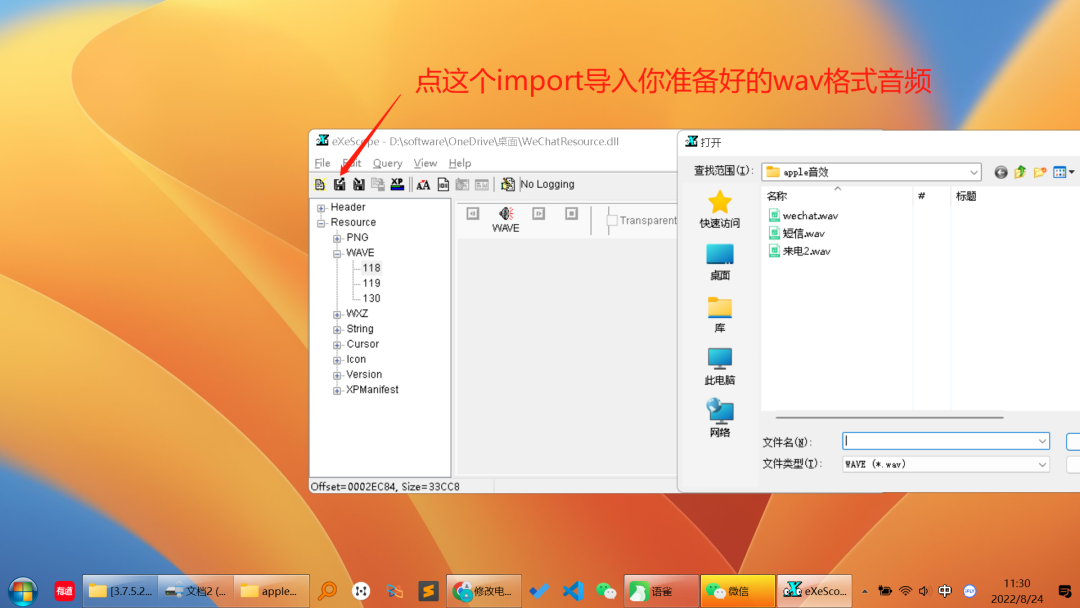Open the Edit menu in eXeScope
Screen dimensions: 1080x608
[x=352, y=163]
